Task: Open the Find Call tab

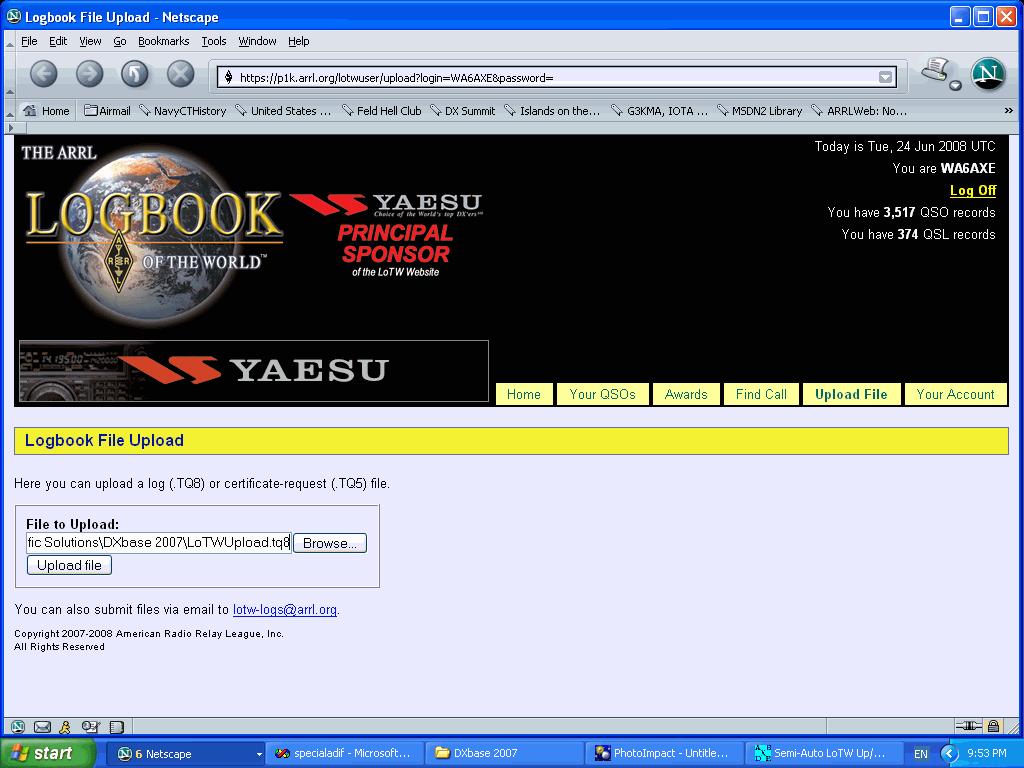Action: (x=761, y=394)
